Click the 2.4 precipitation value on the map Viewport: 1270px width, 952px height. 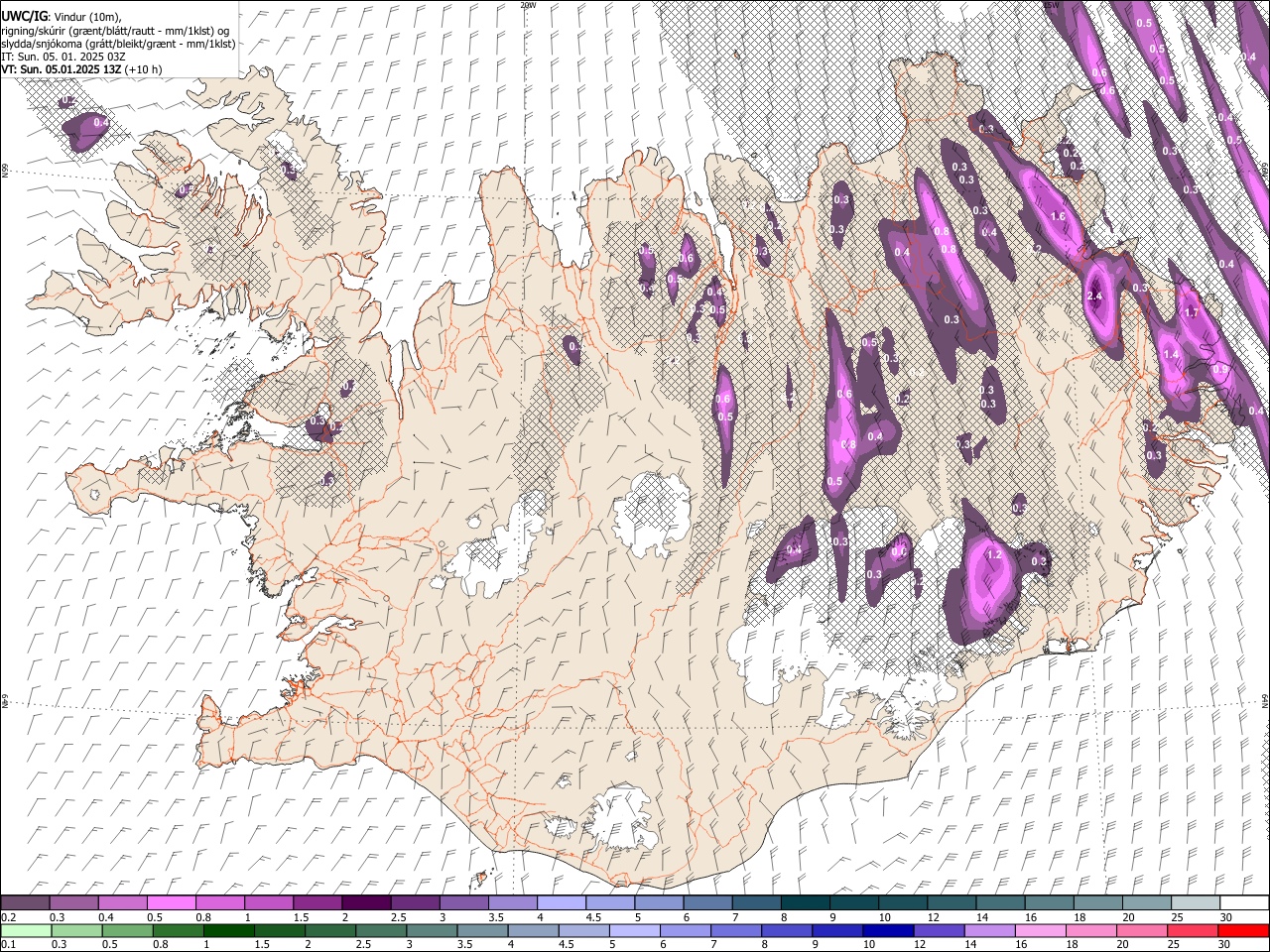tap(1095, 297)
